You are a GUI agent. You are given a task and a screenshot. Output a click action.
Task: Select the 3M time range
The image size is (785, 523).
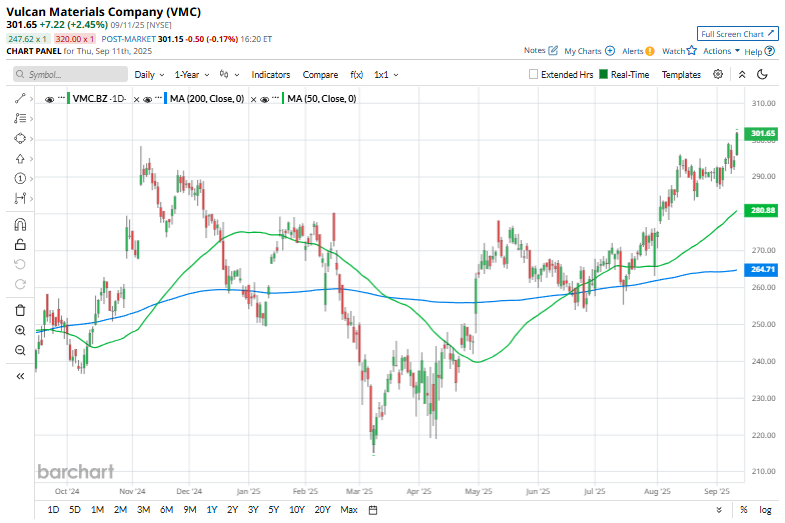click(144, 510)
